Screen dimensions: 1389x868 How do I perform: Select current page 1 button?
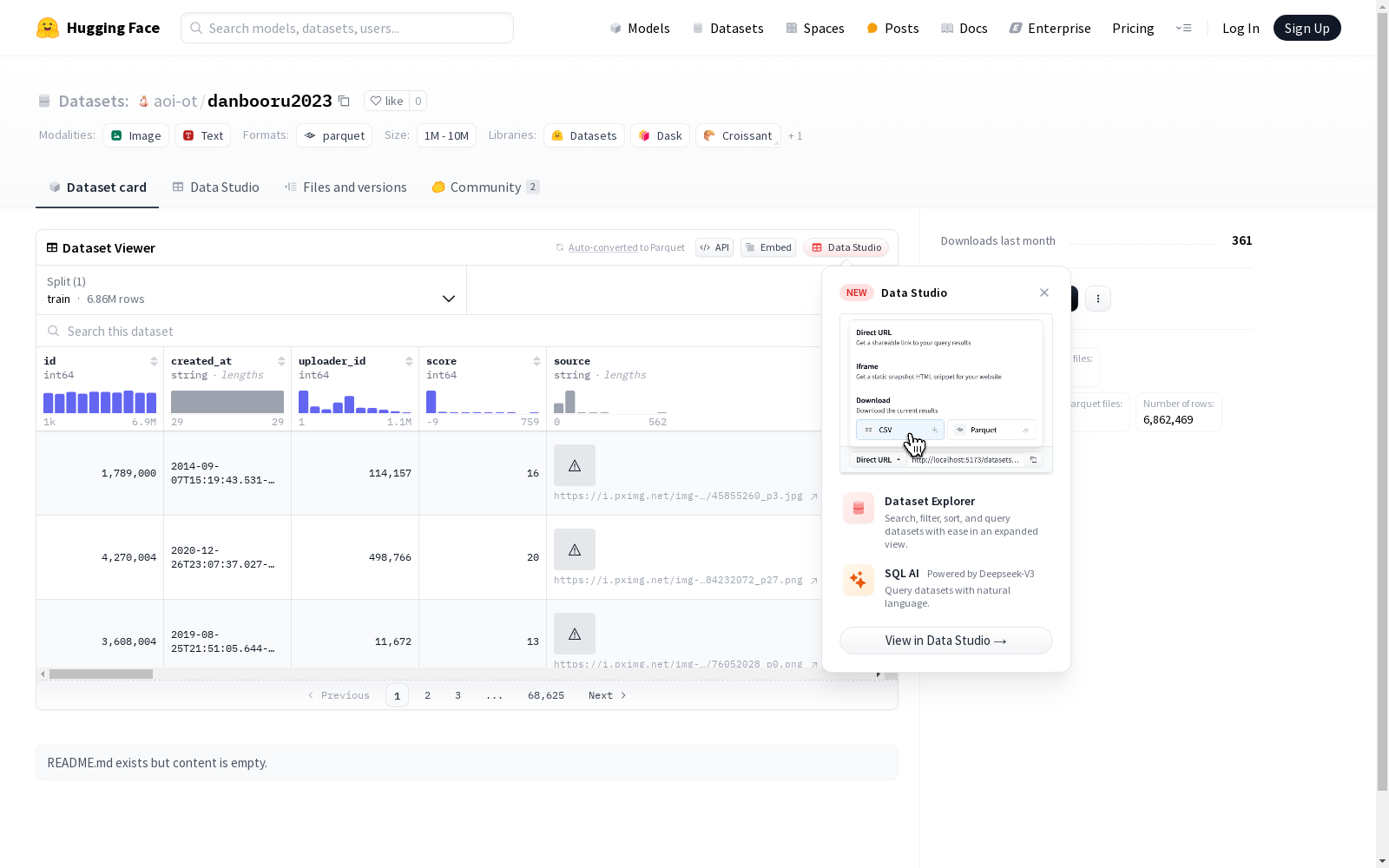[397, 695]
